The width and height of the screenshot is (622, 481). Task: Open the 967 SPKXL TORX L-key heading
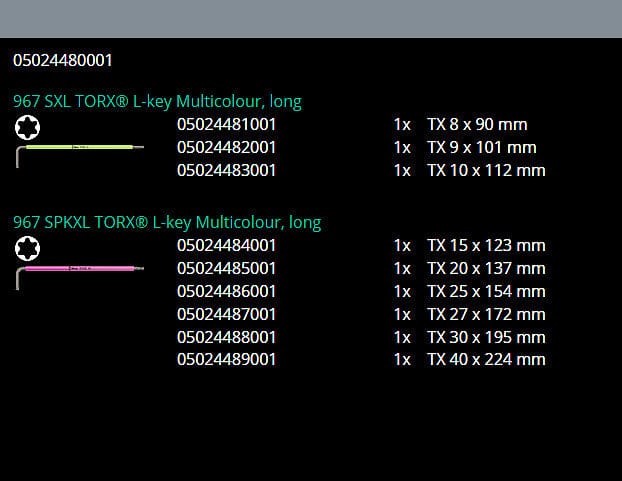tap(167, 222)
